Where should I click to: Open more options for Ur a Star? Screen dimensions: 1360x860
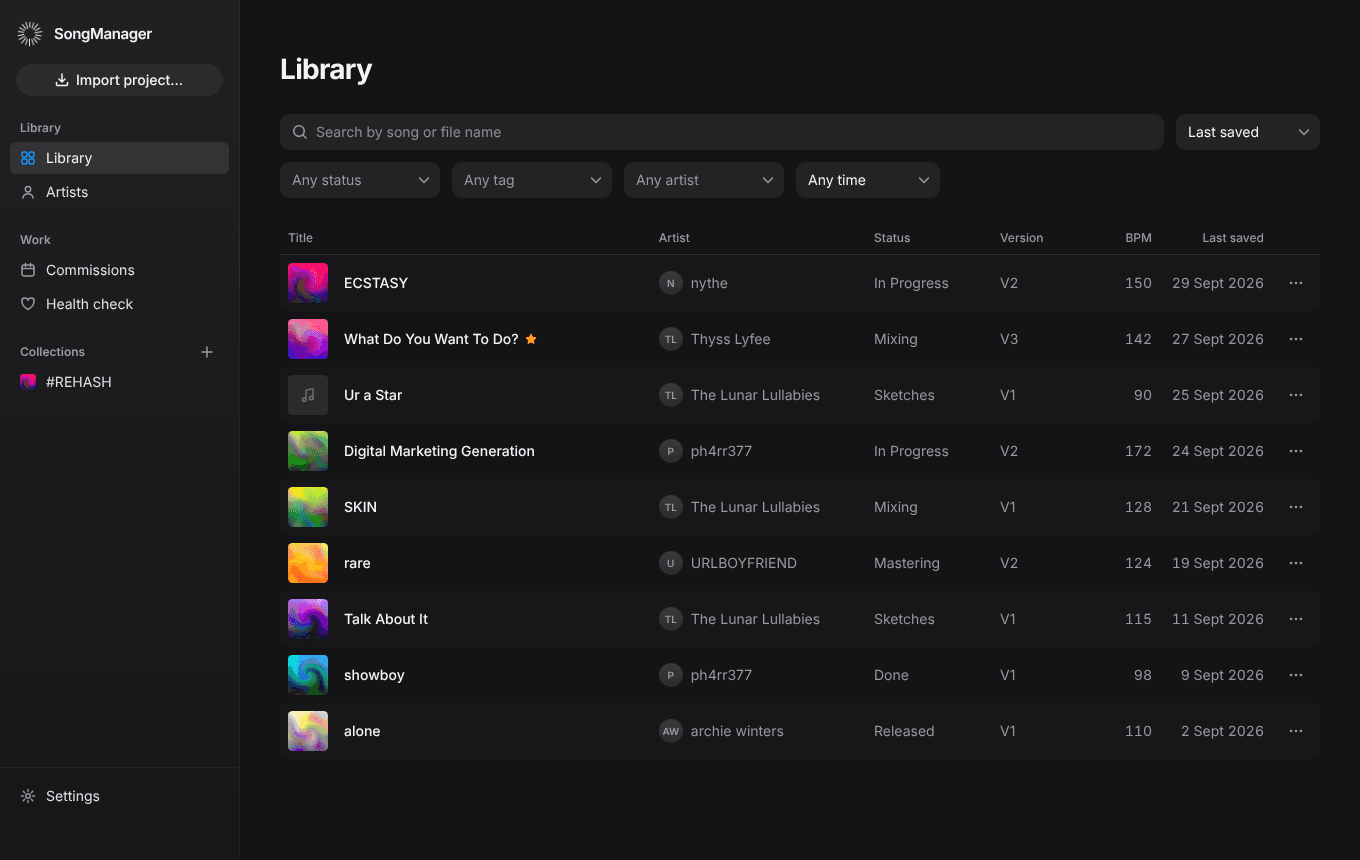point(1296,395)
